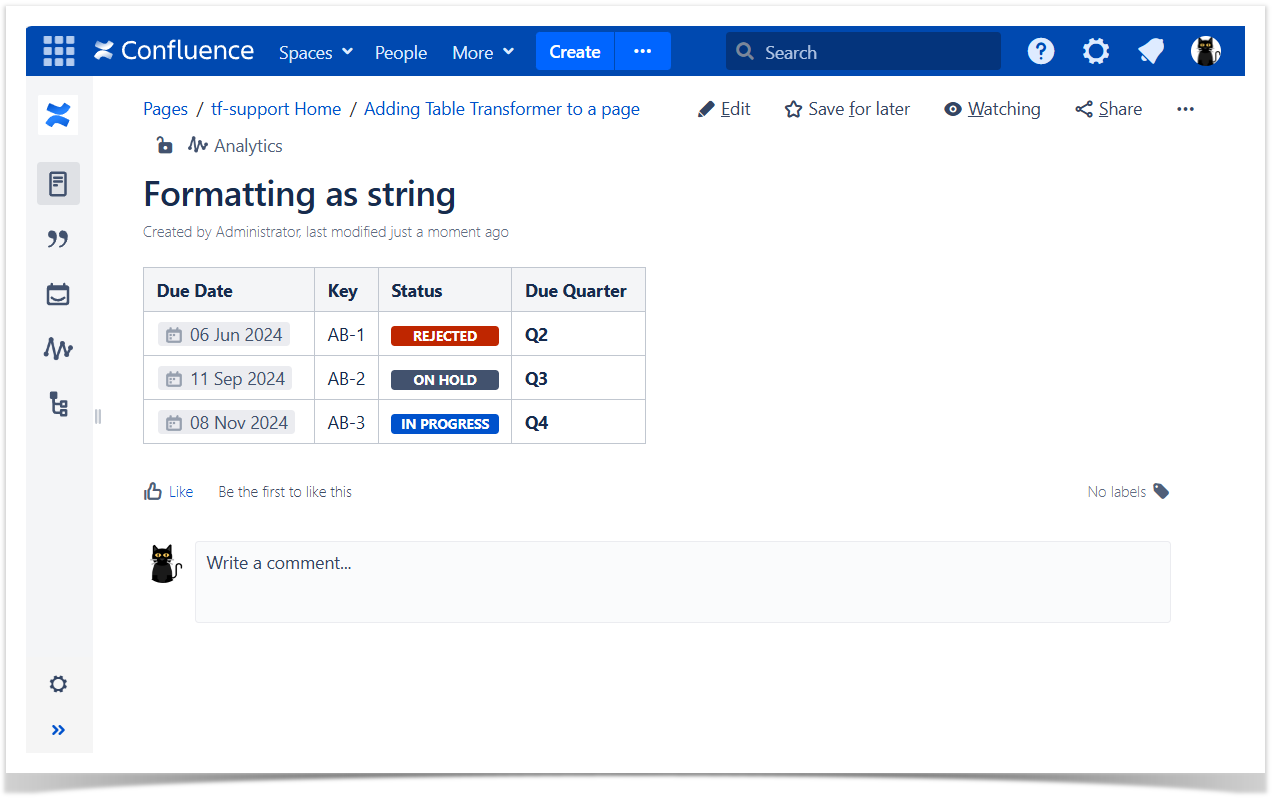Expand the sidebar with double chevron
The height and width of the screenshot is (802, 1279).
pos(58,730)
